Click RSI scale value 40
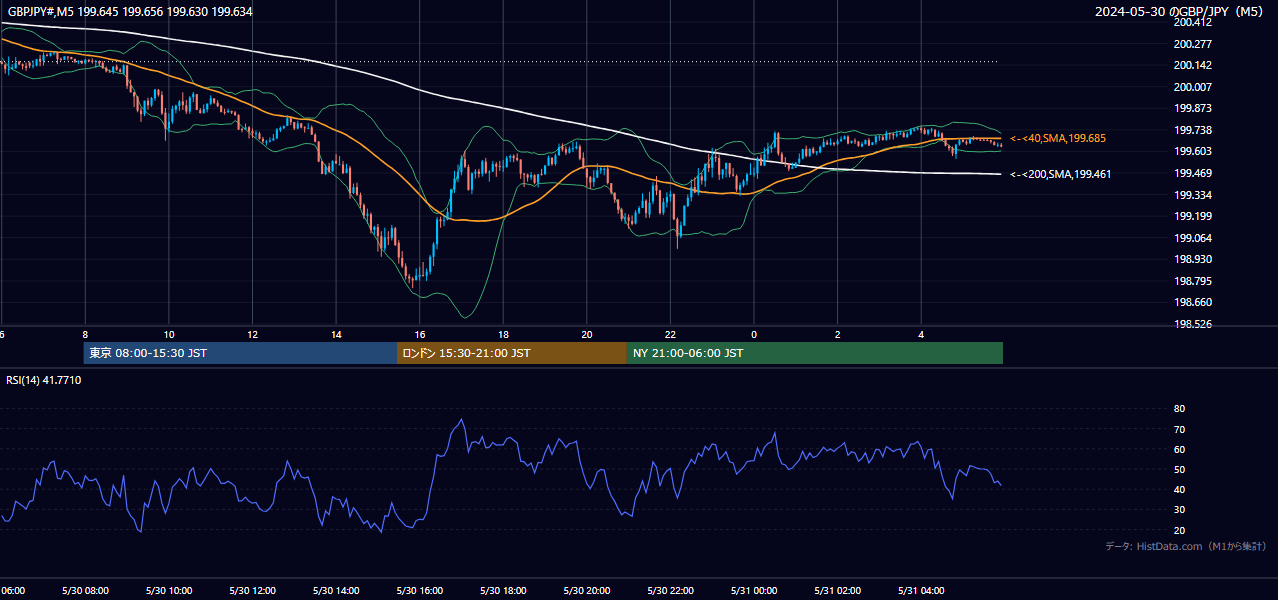 click(x=1179, y=490)
